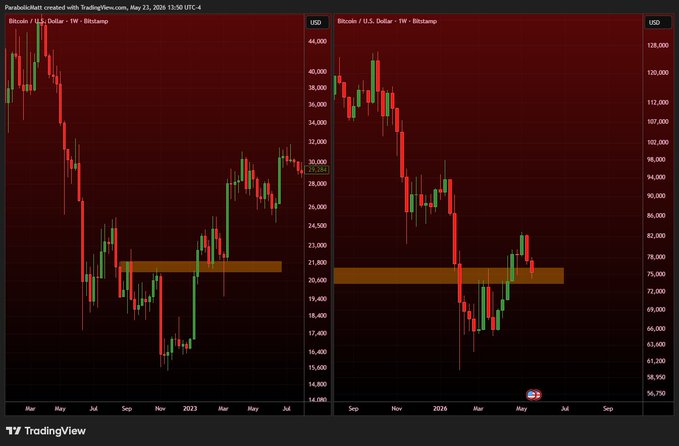
Task: Click Nov label on the 2026 chart's time axis
Action: pos(397,409)
